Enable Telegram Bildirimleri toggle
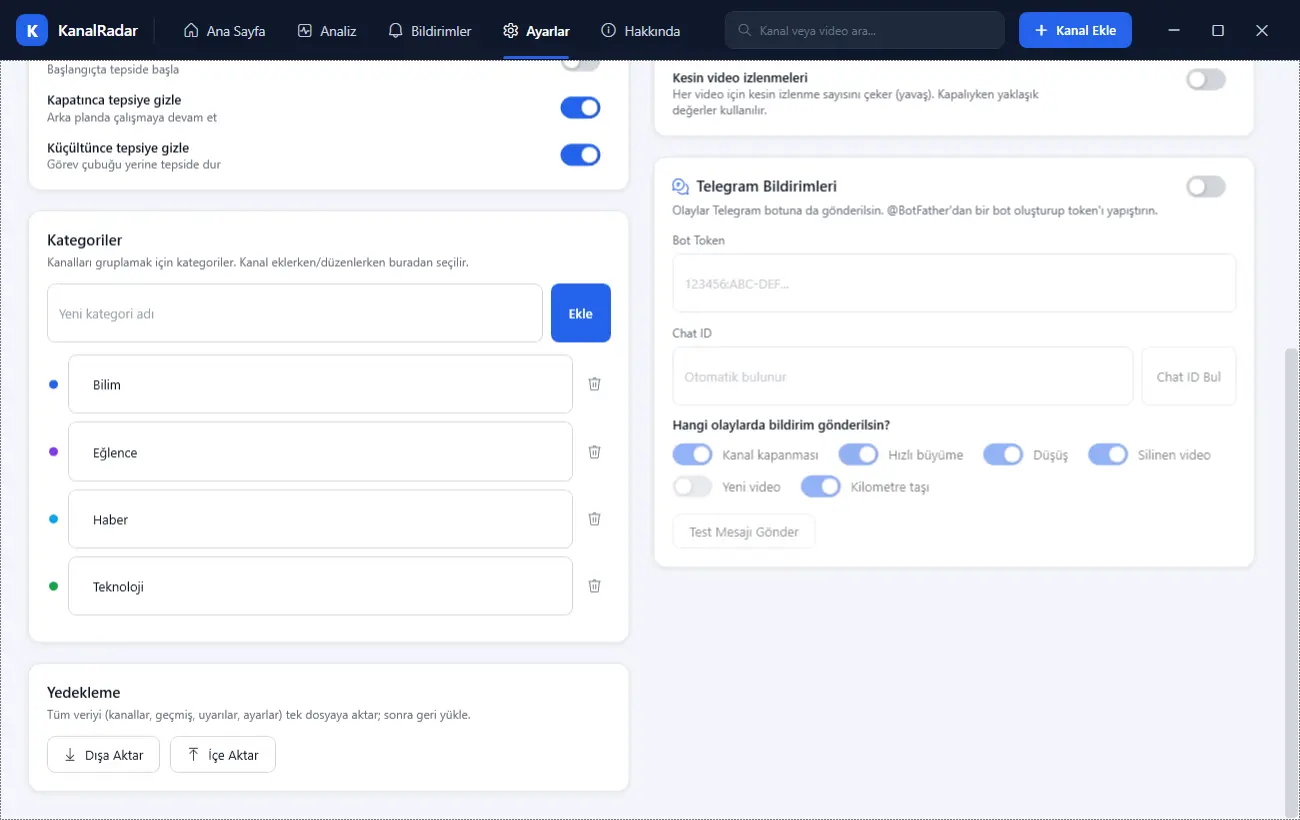1300x820 pixels. [x=1205, y=186]
